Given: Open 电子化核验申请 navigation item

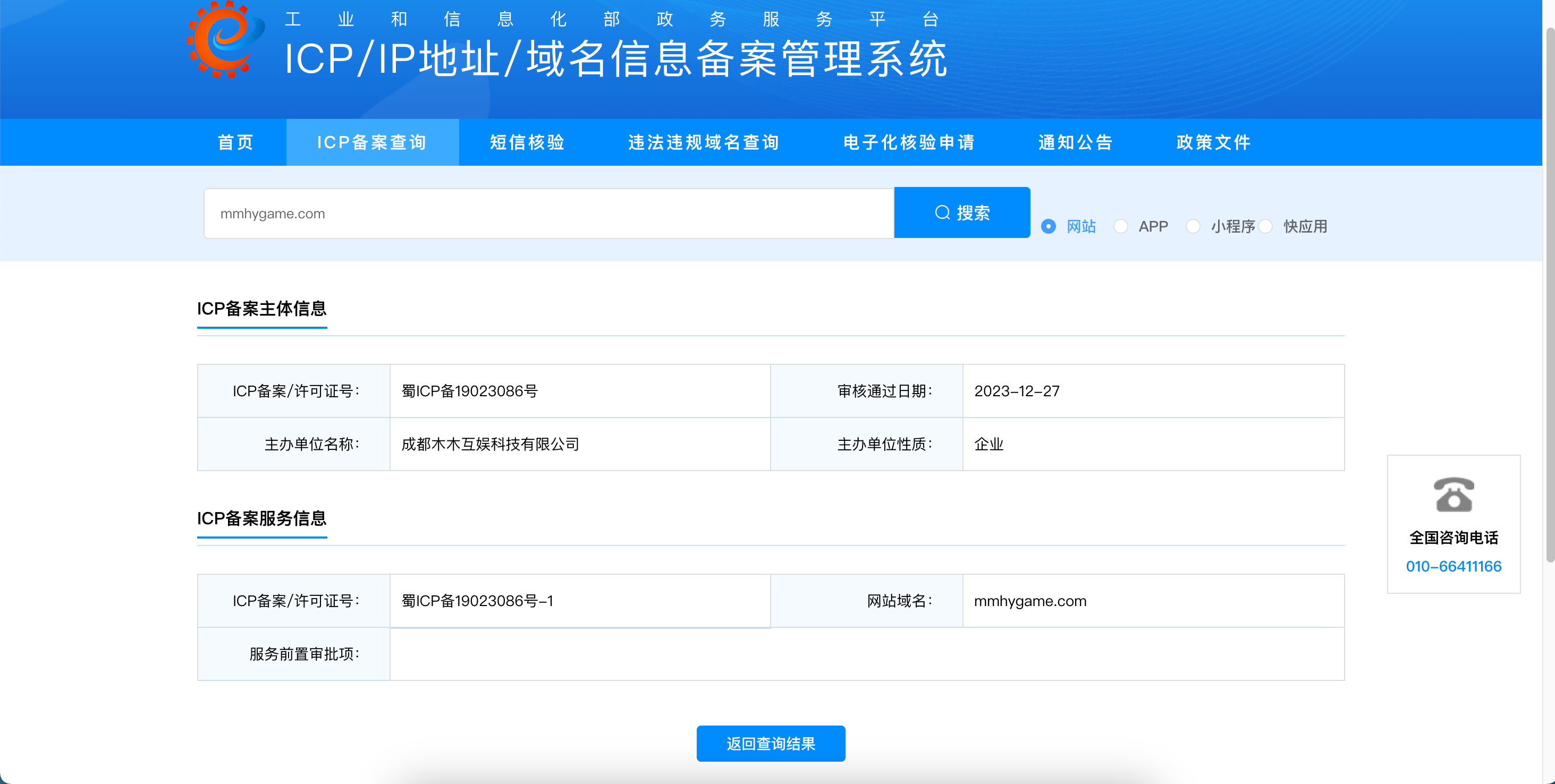Looking at the screenshot, I should [908, 142].
